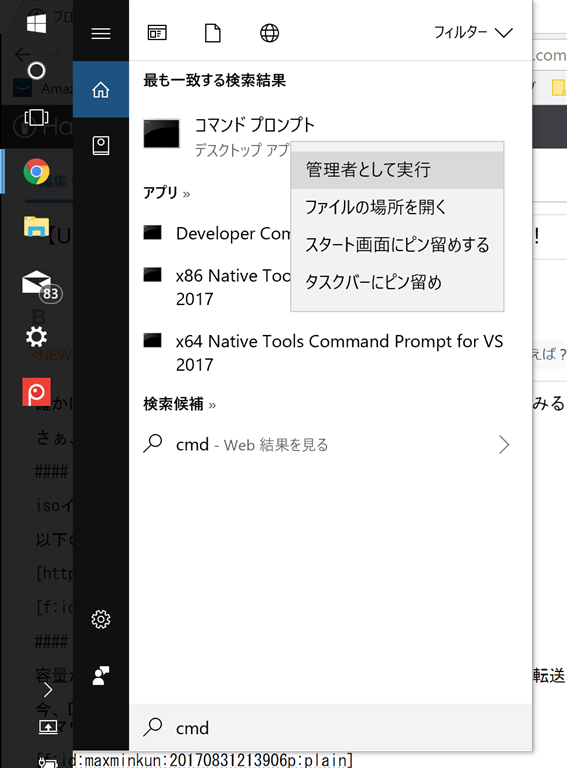Click the Cortana circle icon

pos(36,71)
